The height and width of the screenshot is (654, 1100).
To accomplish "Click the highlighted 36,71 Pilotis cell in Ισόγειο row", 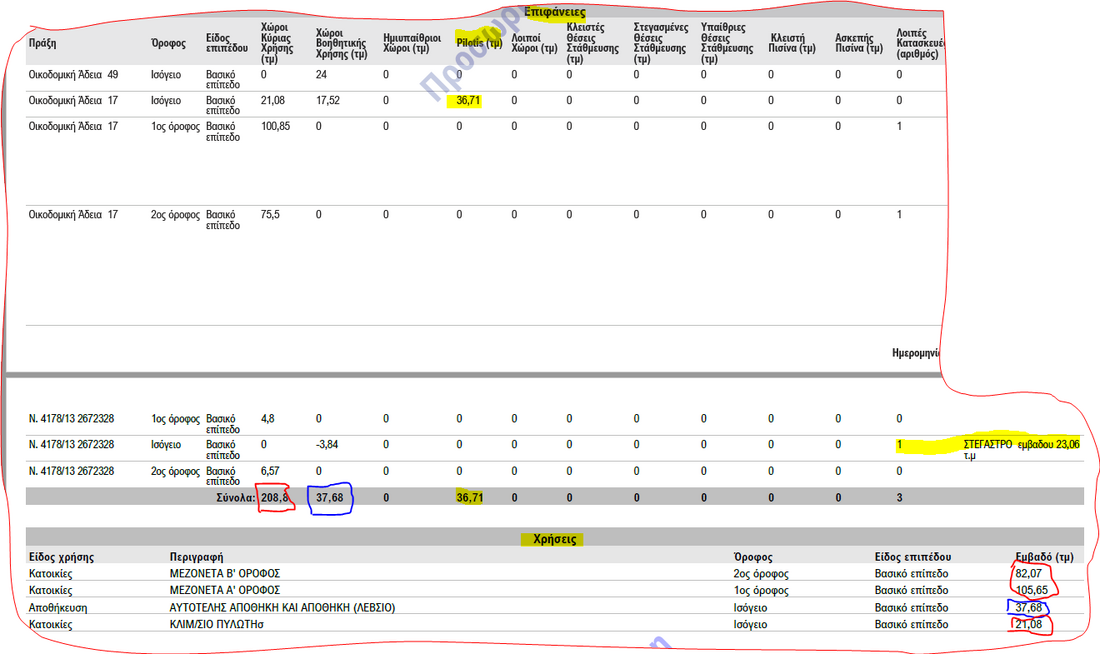I will (x=469, y=101).
